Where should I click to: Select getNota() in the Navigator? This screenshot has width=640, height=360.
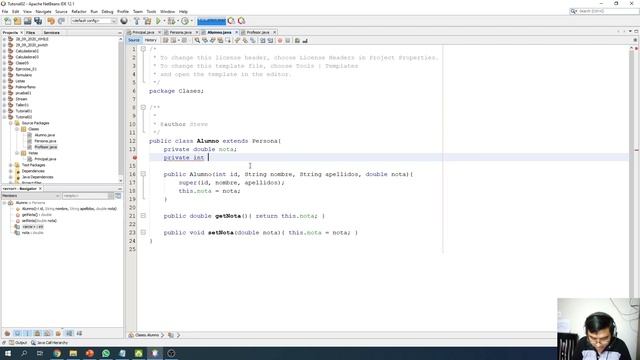pyautogui.click(x=37, y=215)
